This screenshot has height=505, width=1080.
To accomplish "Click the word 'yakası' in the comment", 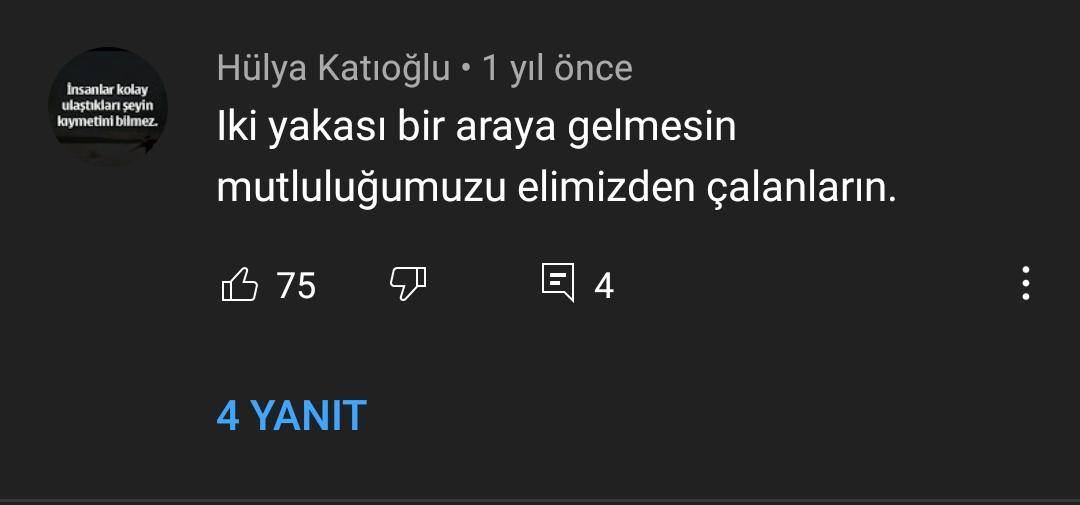I will (x=326, y=130).
